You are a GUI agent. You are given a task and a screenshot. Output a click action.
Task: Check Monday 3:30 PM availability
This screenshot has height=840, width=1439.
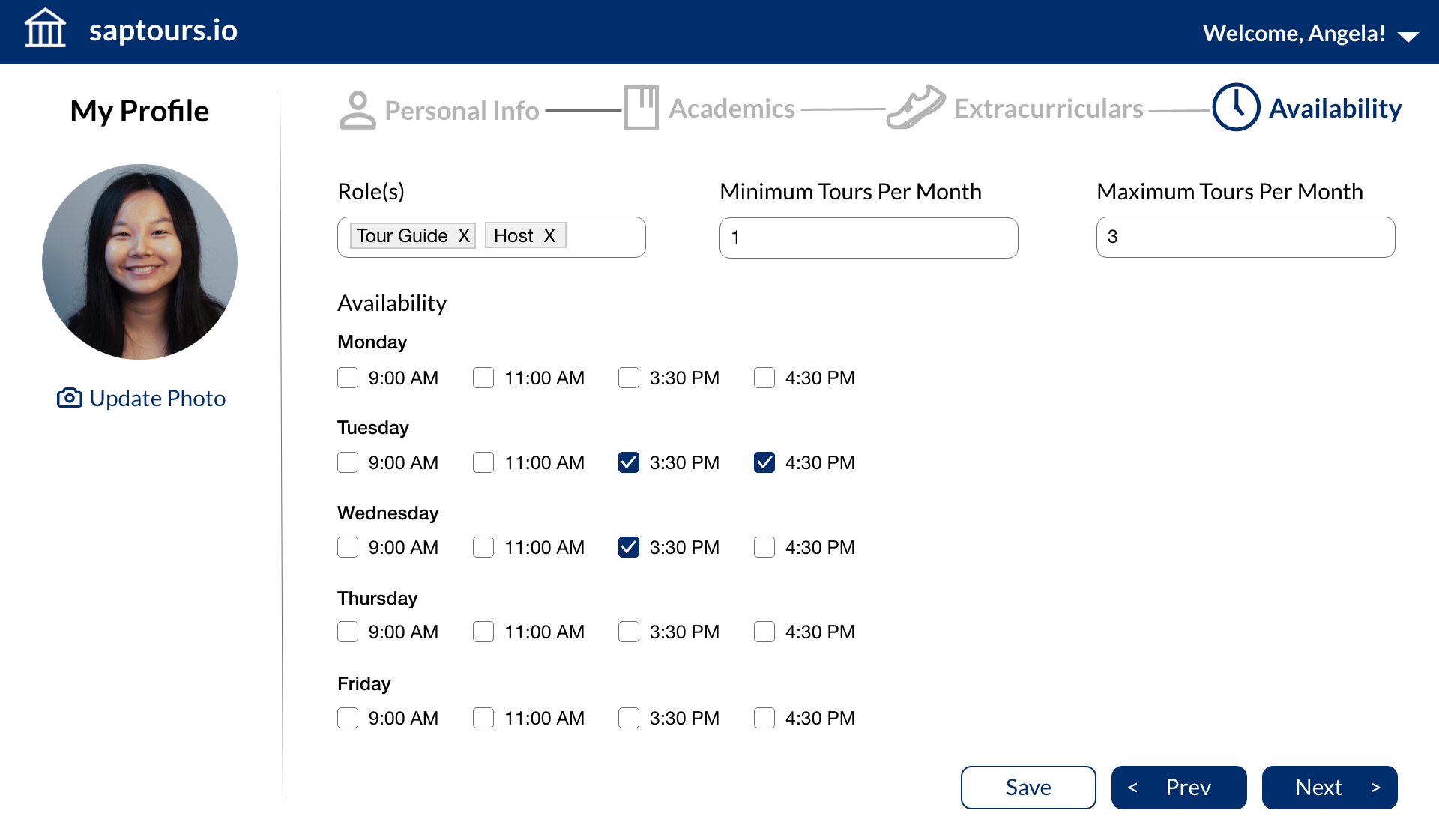629,378
